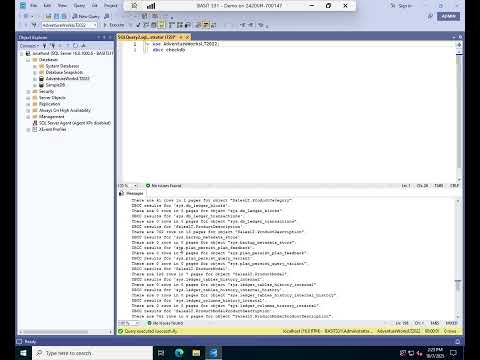The width and height of the screenshot is (480, 360).
Task: Open File Explorer from the taskbar
Action: point(196,353)
